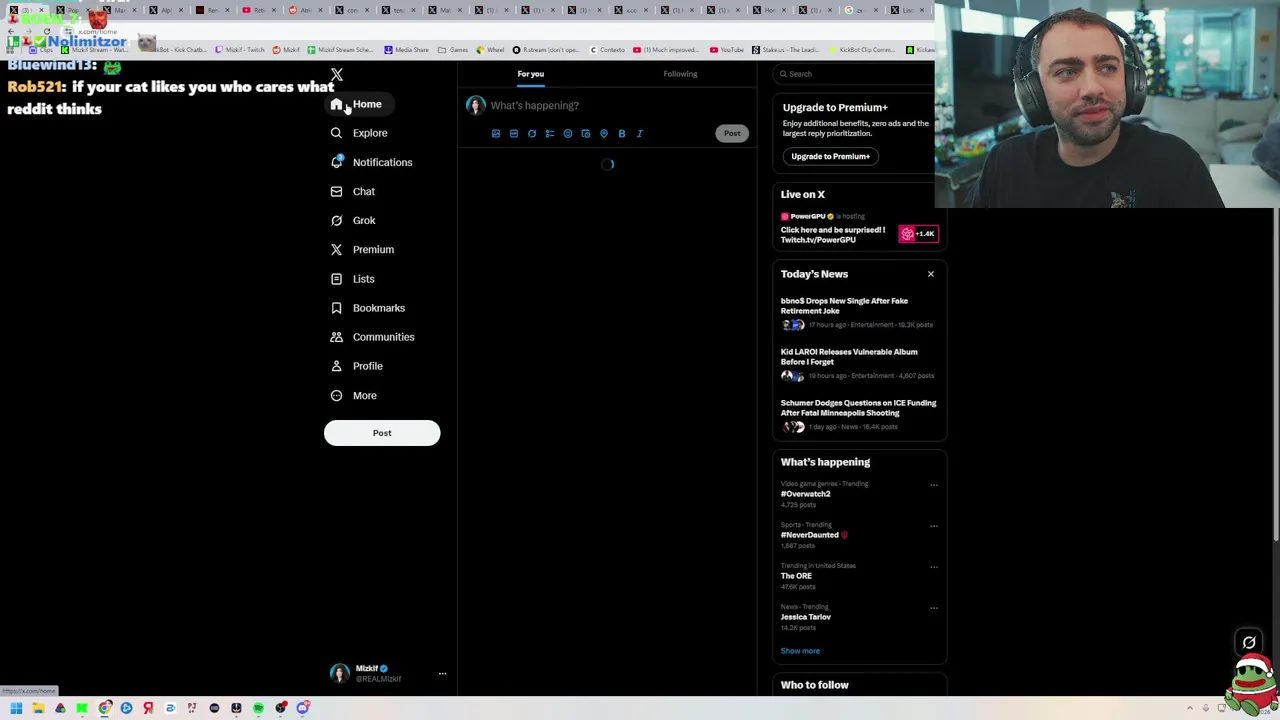
Task: Open the YouTube bookmark
Action: coord(727,50)
